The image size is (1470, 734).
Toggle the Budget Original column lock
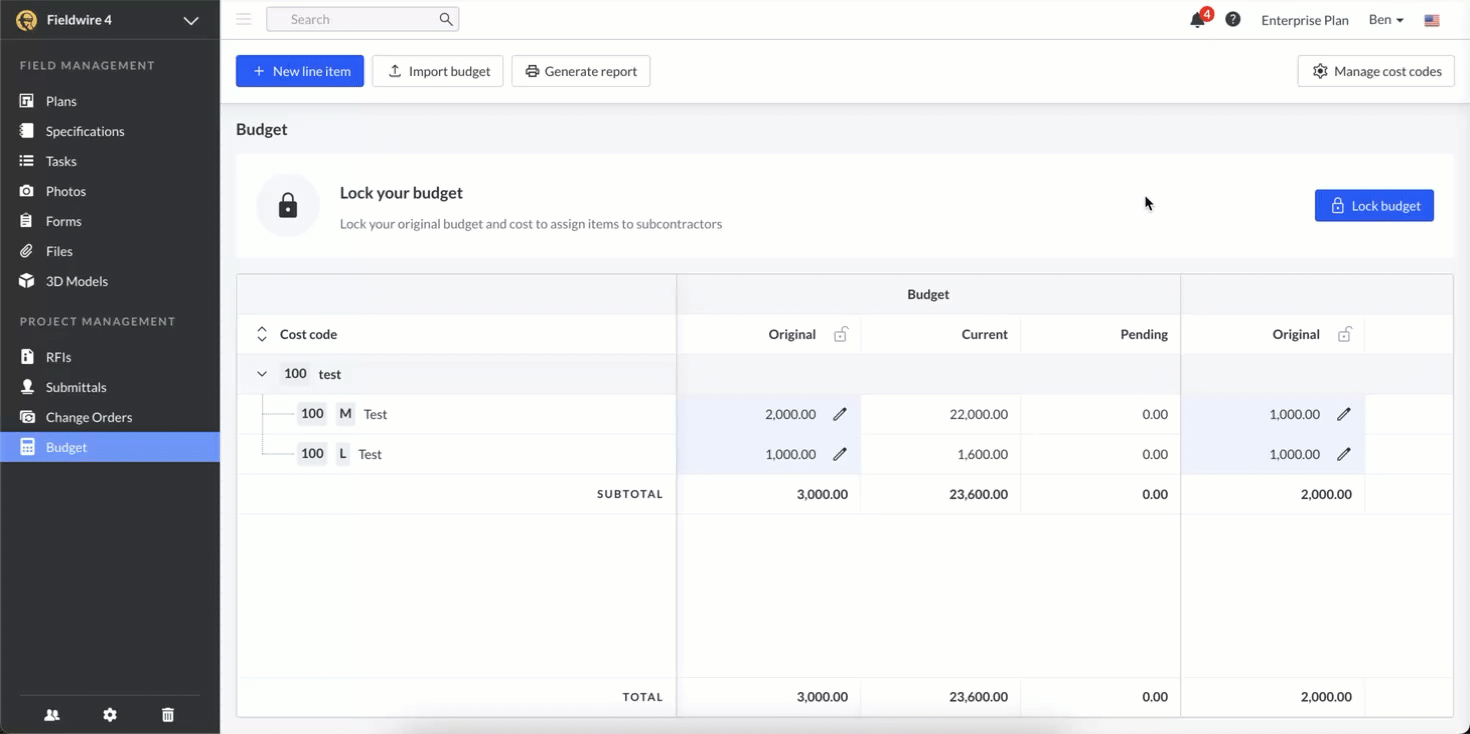coord(841,334)
